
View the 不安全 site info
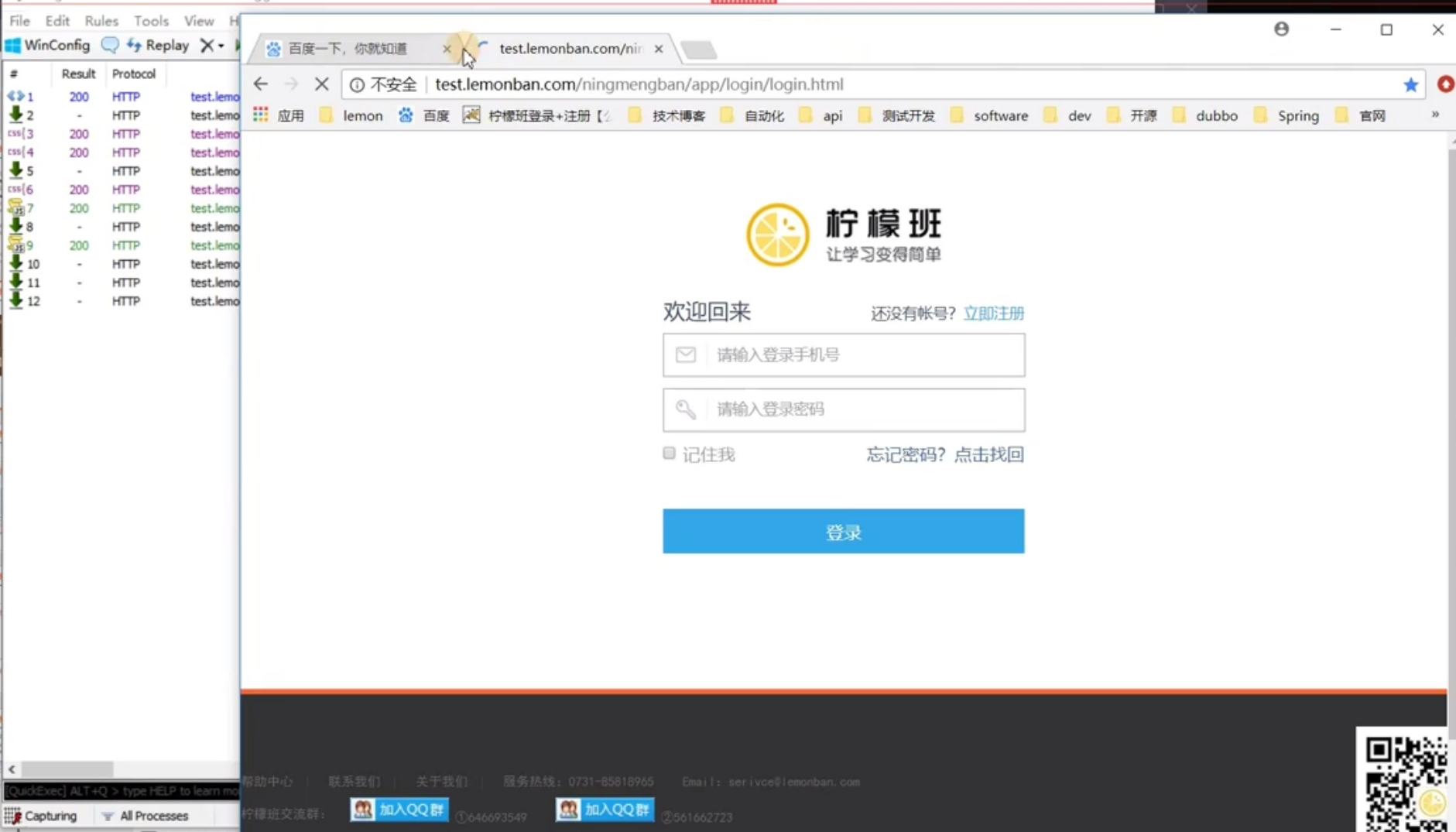[x=383, y=84]
